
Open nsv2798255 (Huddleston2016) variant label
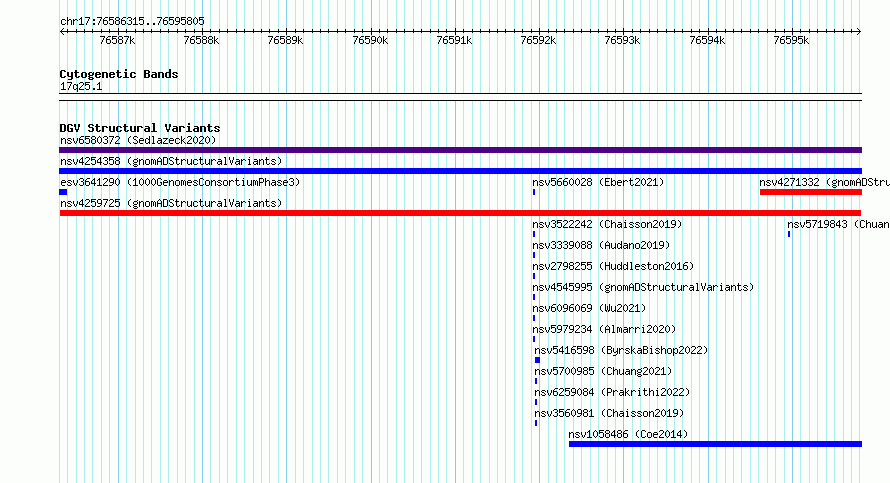[x=613, y=266]
